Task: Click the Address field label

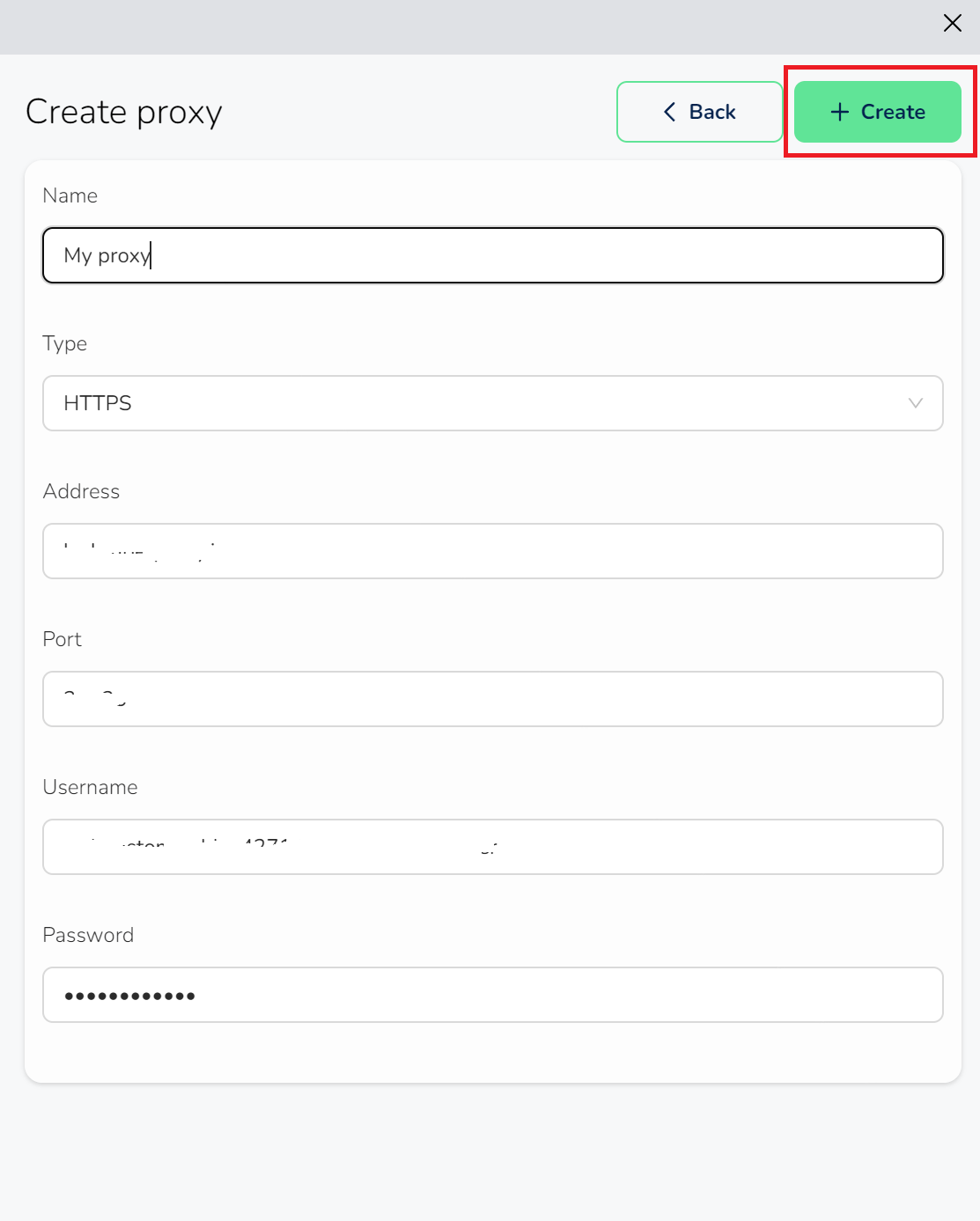Action: pos(81,491)
